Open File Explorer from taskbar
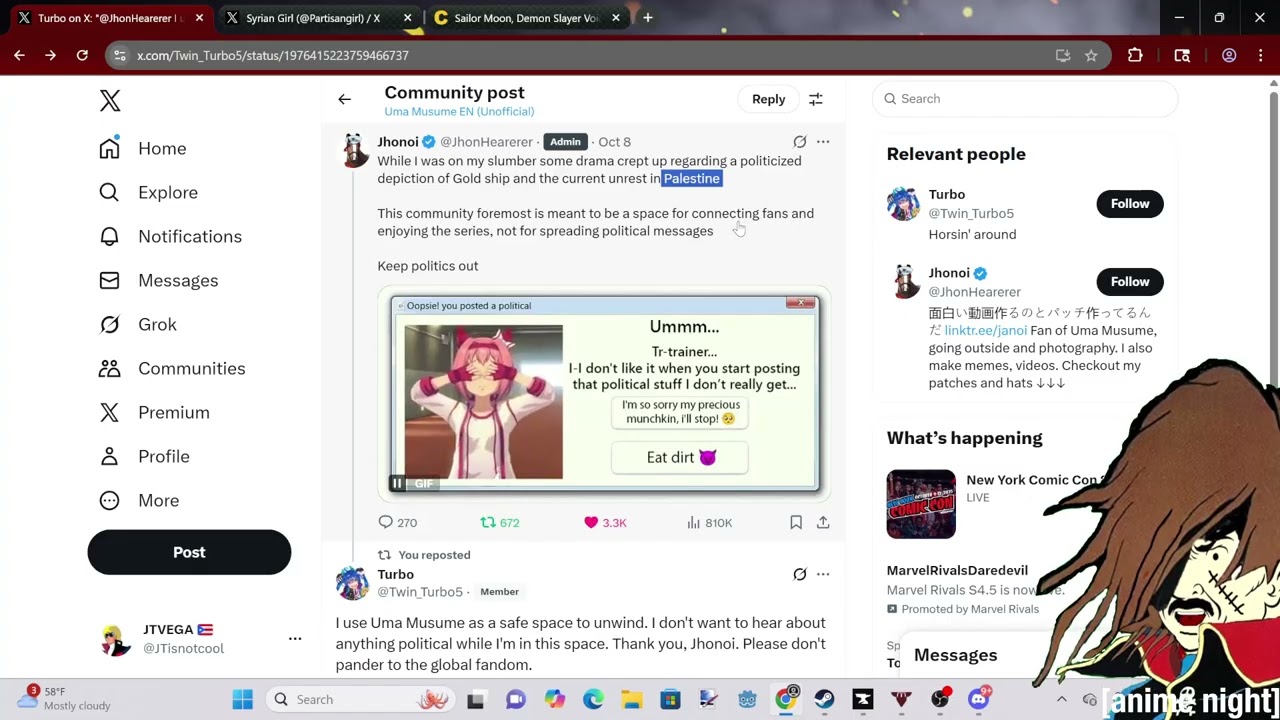The image size is (1280, 720). pyautogui.click(x=631, y=700)
